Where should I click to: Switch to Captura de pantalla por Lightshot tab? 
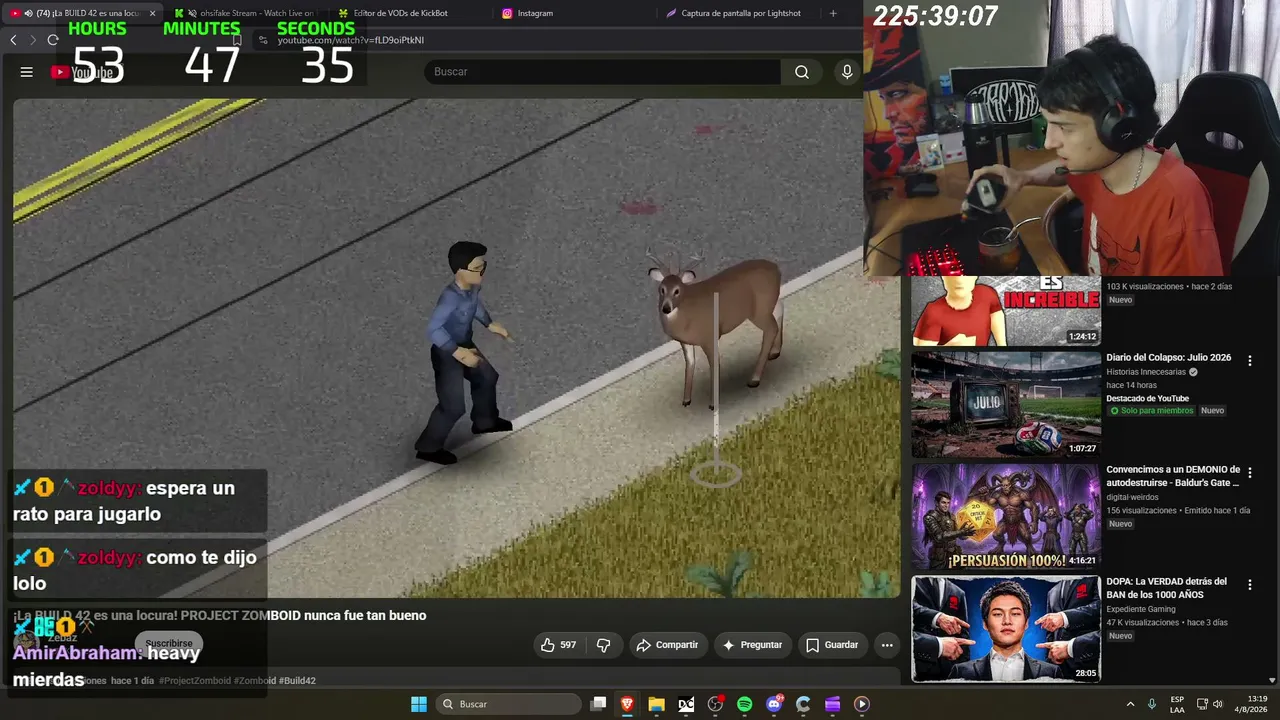[x=740, y=13]
